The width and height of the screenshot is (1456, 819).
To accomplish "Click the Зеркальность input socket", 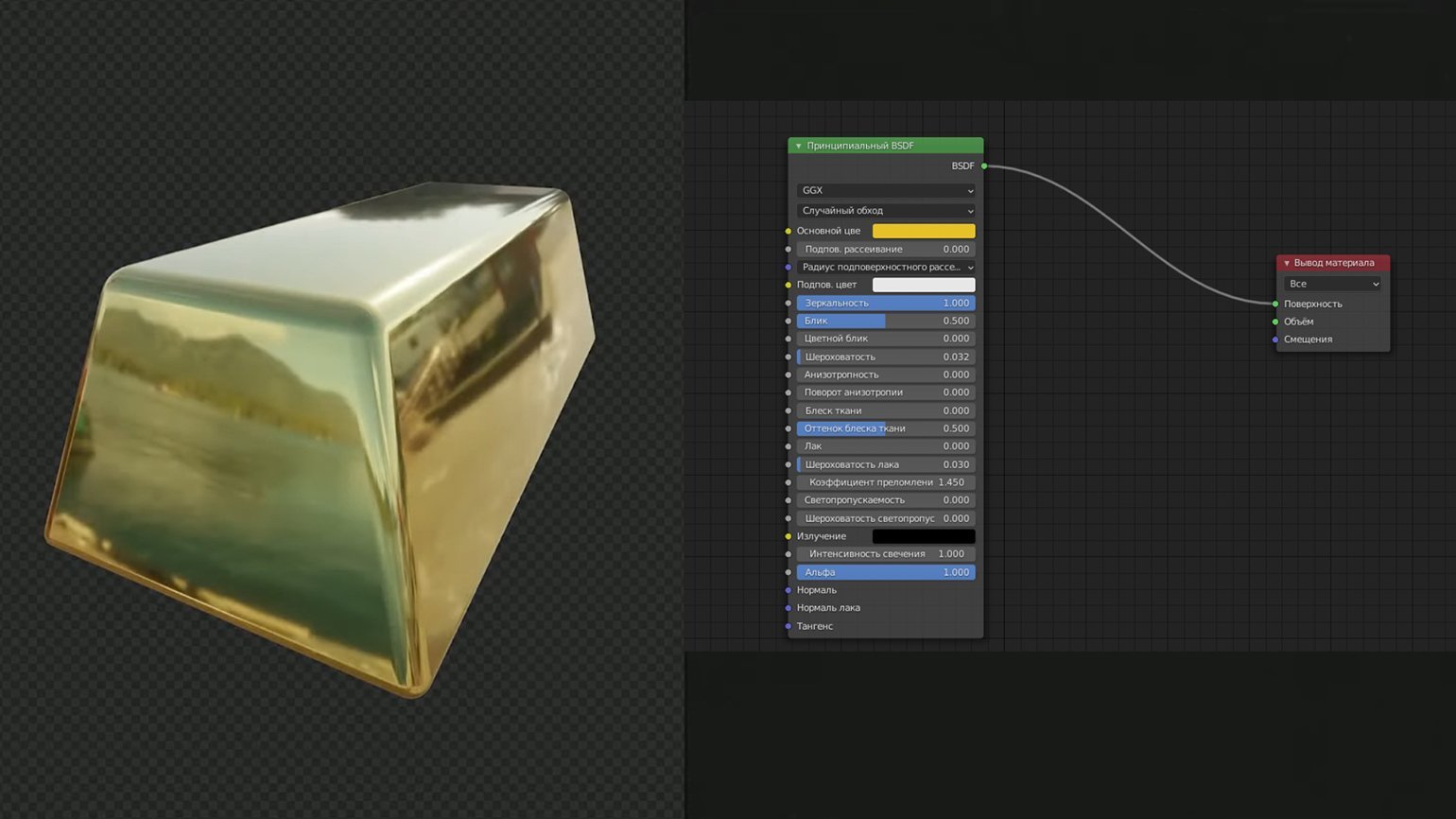I will pyautogui.click(x=789, y=303).
